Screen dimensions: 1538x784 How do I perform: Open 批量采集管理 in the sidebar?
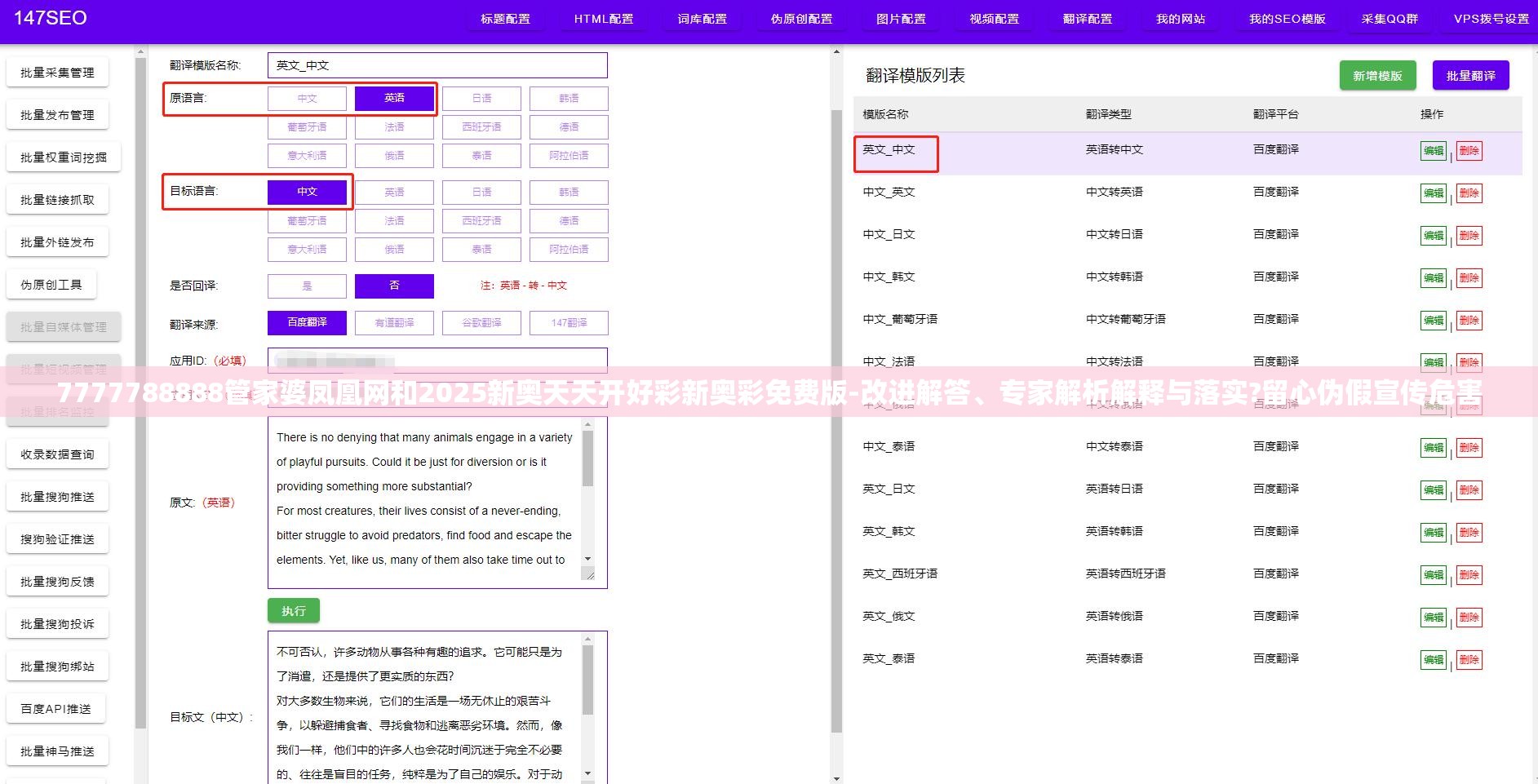57,73
